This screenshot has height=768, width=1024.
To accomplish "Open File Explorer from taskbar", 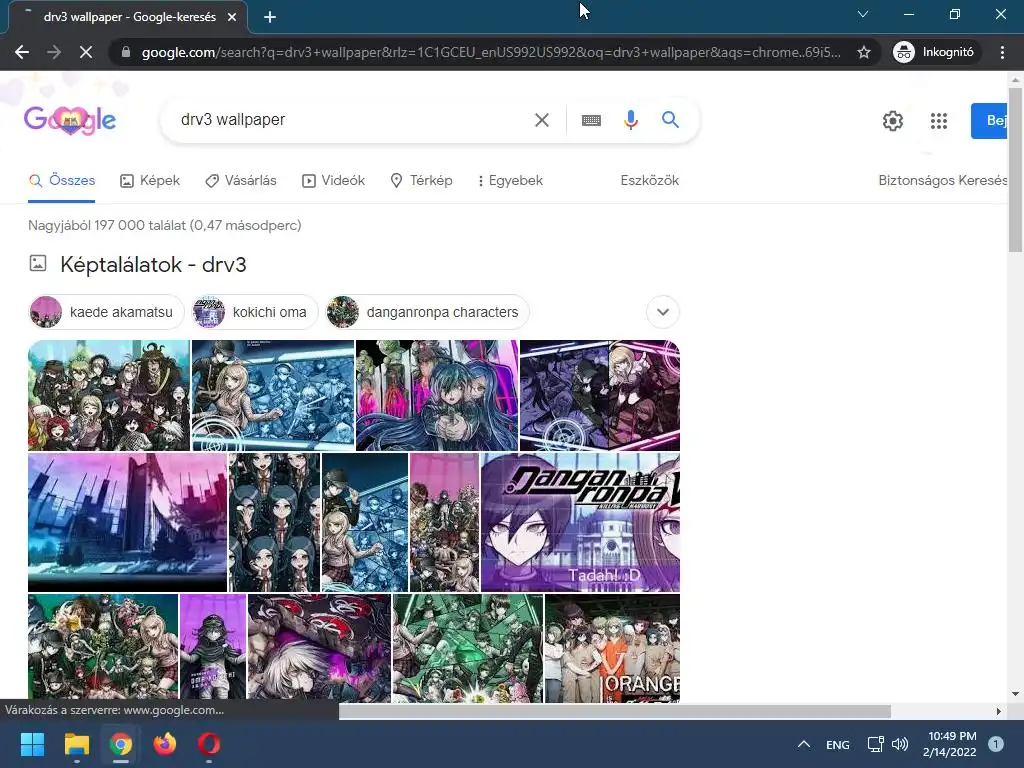I will (x=76, y=744).
